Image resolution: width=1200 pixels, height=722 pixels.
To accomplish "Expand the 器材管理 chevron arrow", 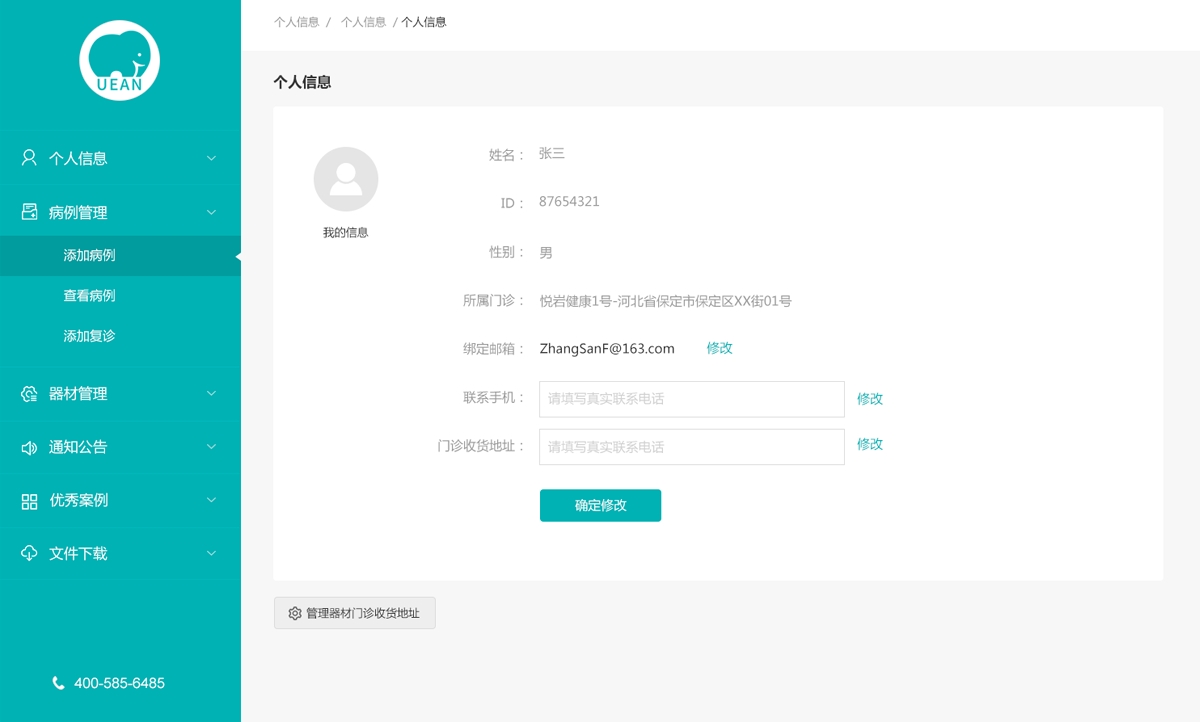I will point(211,394).
